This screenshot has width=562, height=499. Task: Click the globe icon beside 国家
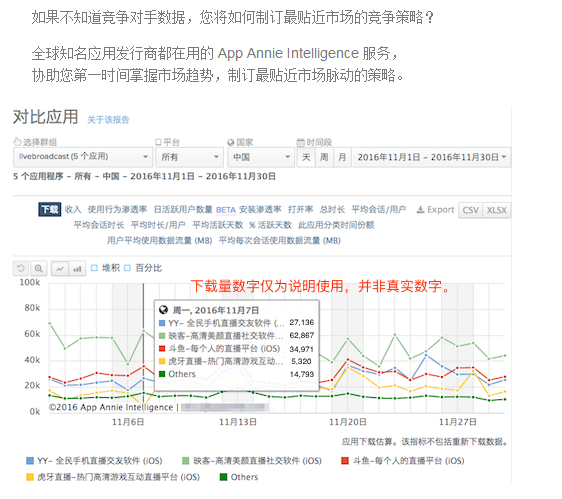pyautogui.click(x=231, y=142)
